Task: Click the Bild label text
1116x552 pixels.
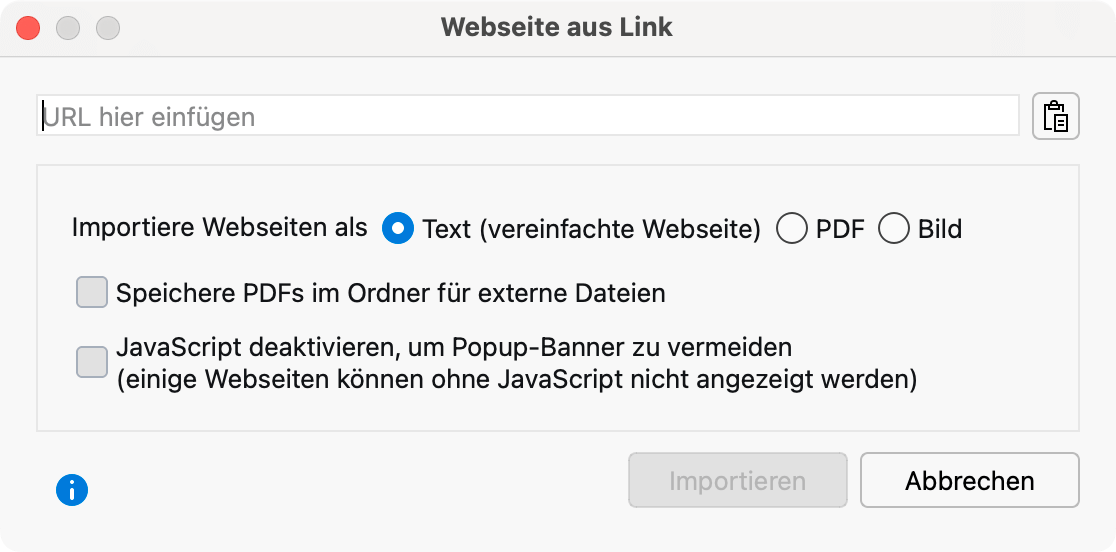Action: coord(939,229)
